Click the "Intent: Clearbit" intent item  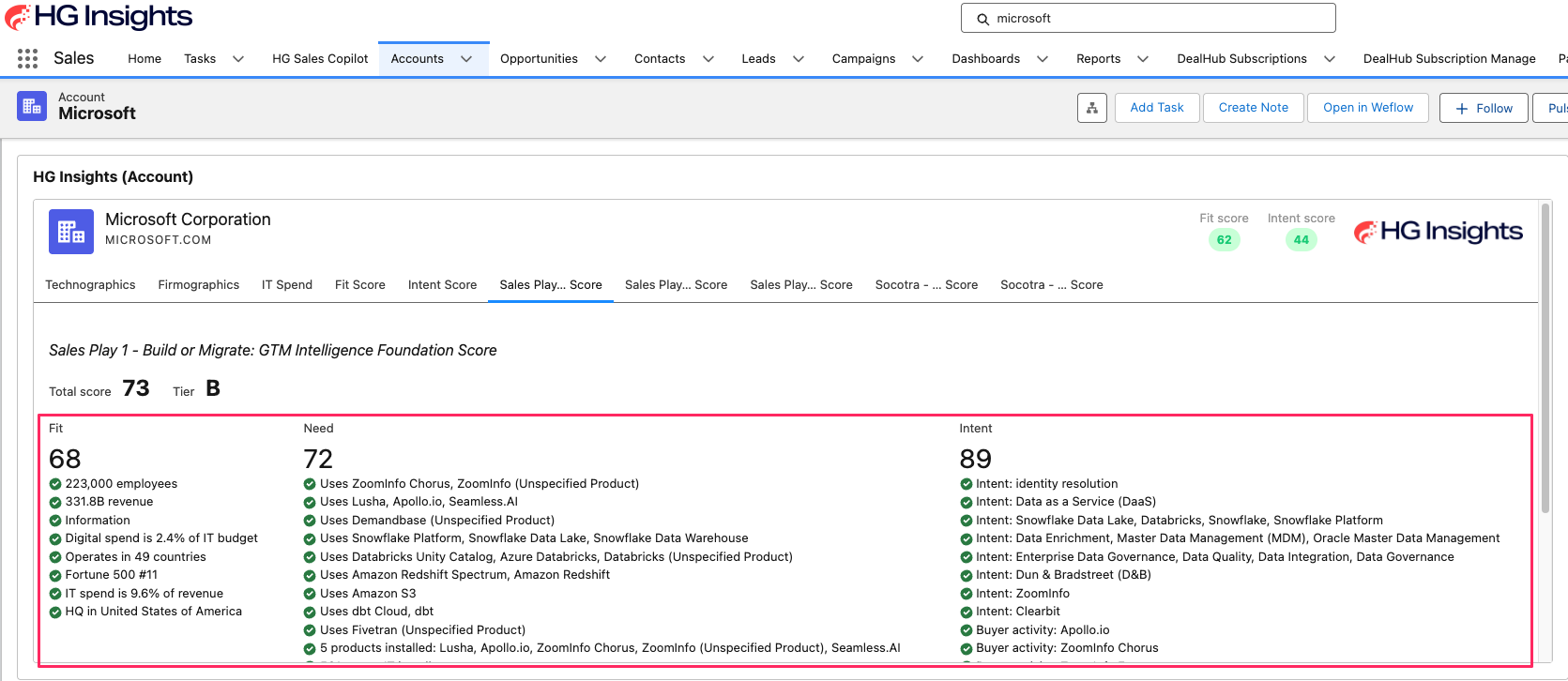[1018, 612]
